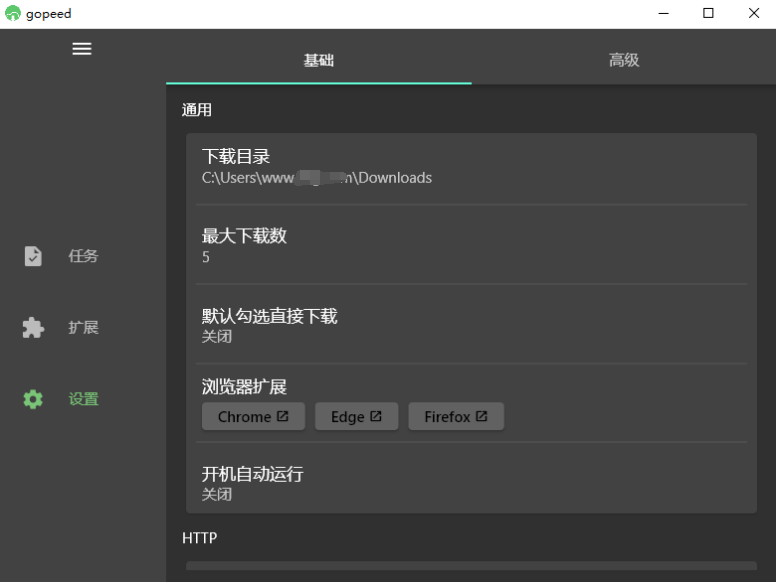Switch to the 基础 (Basic) tab

point(318,60)
